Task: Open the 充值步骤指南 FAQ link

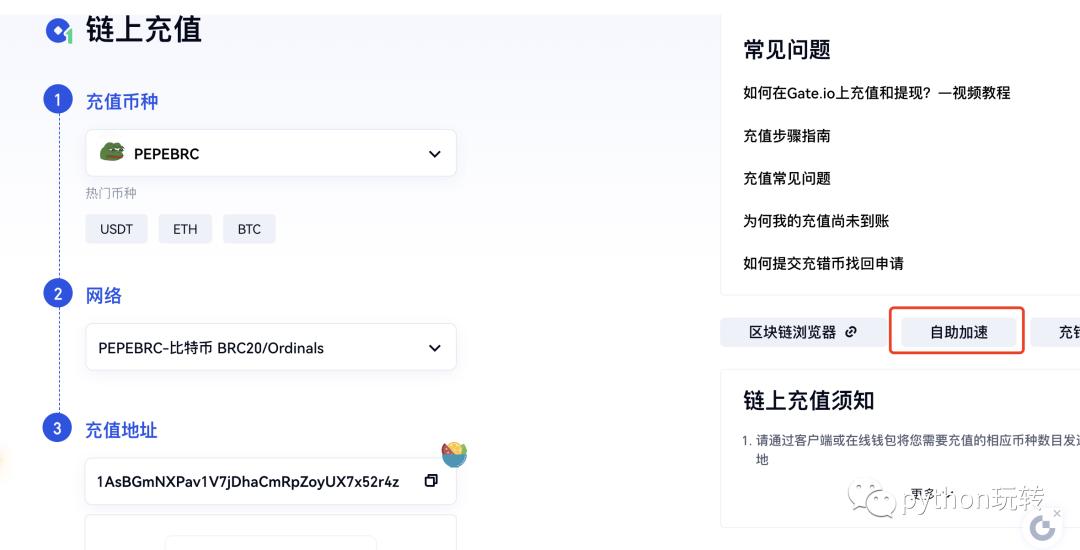Action: point(787,136)
